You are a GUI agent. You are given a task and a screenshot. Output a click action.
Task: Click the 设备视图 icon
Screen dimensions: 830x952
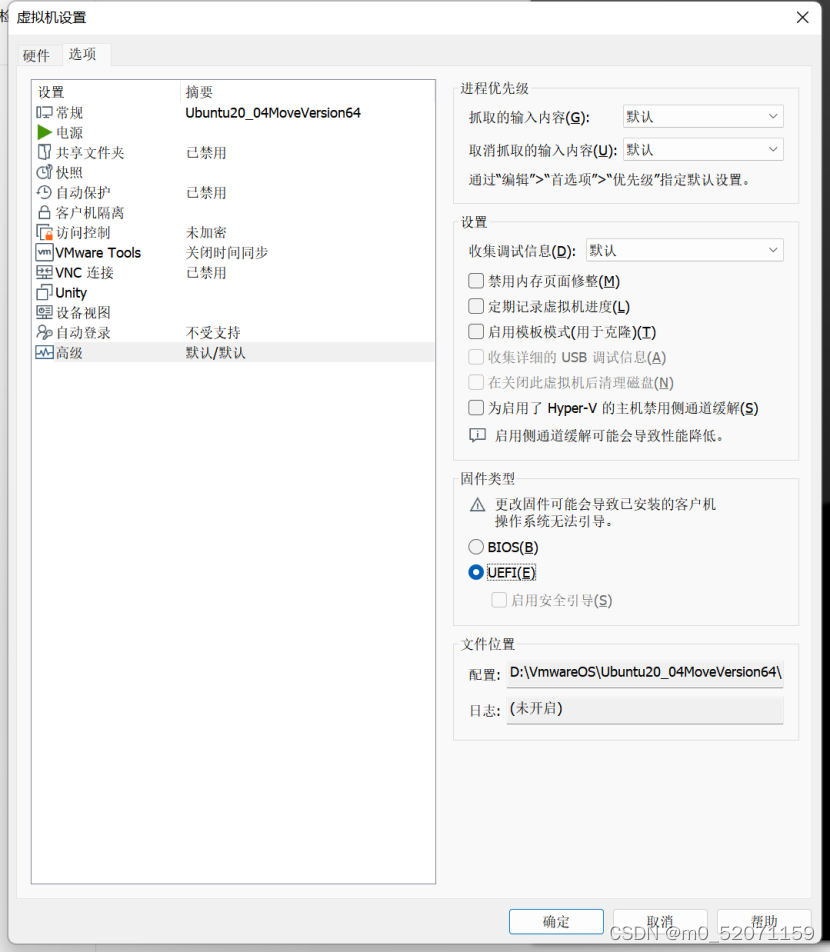(44, 313)
